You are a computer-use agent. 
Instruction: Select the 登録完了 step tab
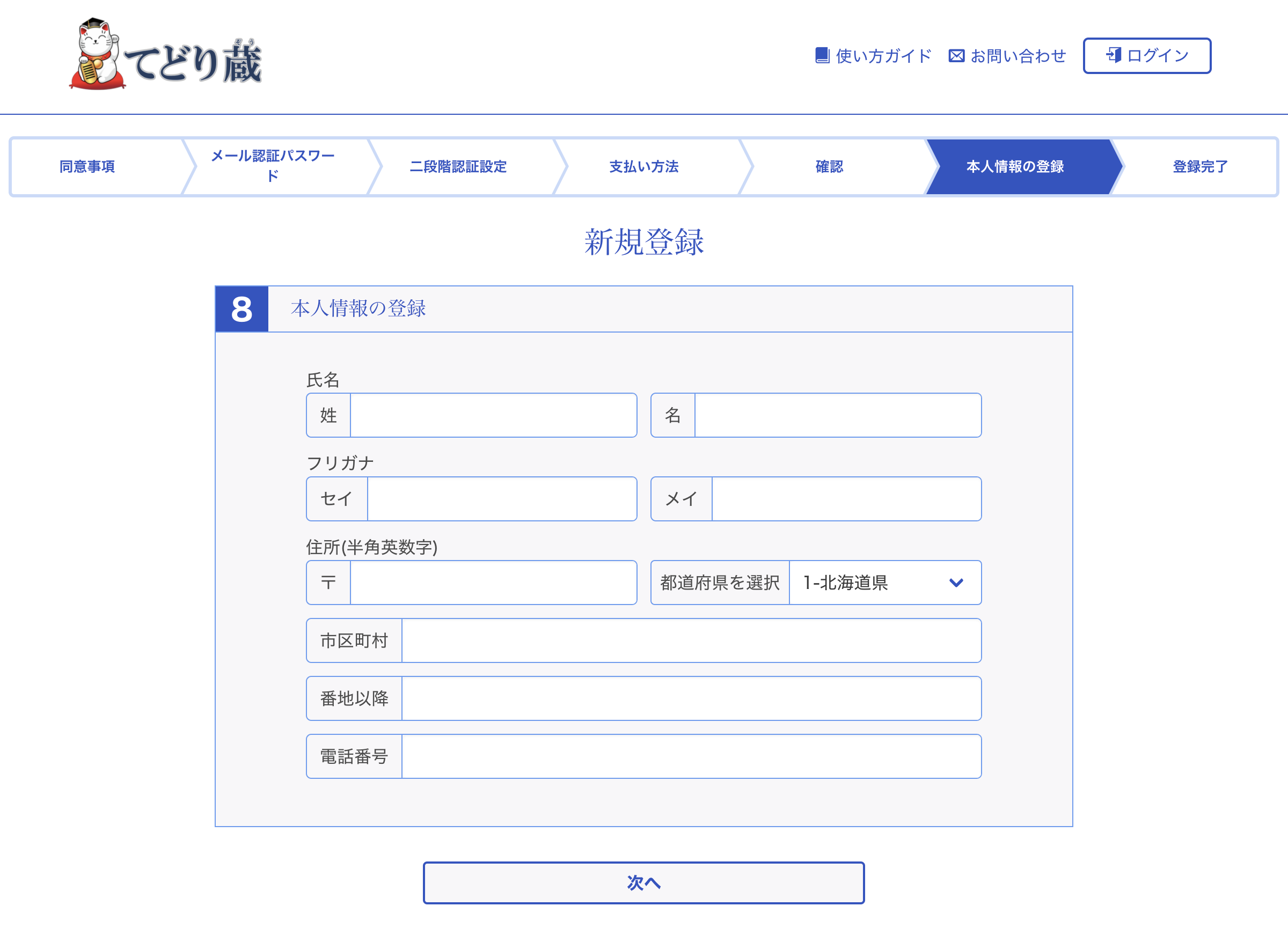coord(1199,167)
